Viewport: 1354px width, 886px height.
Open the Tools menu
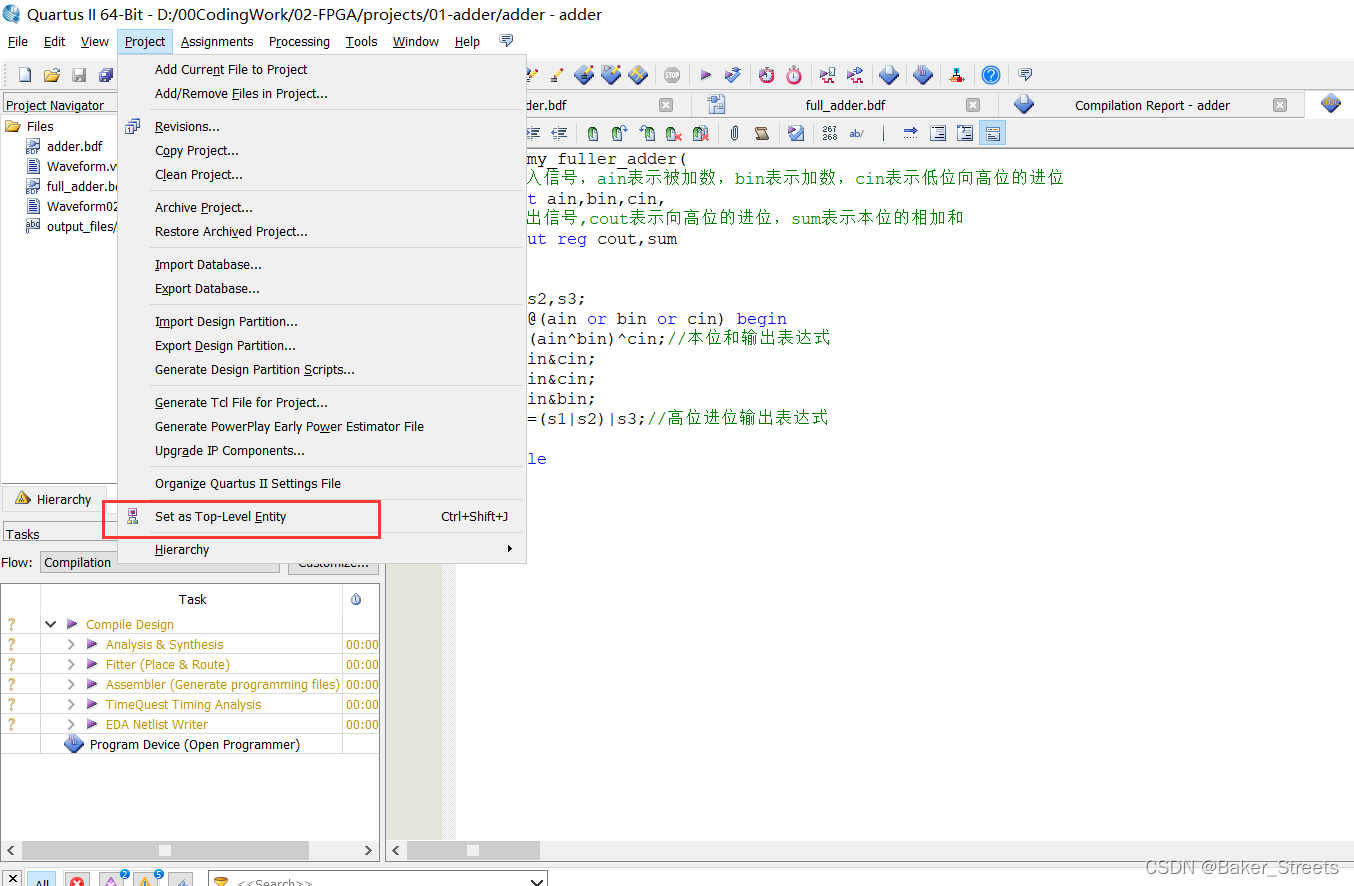pyautogui.click(x=361, y=41)
